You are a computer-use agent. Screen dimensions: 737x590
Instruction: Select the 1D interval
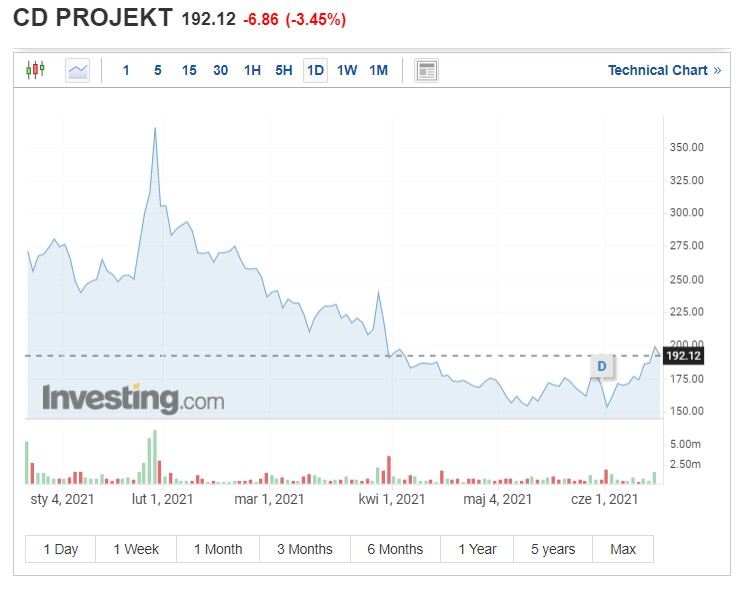coord(315,71)
